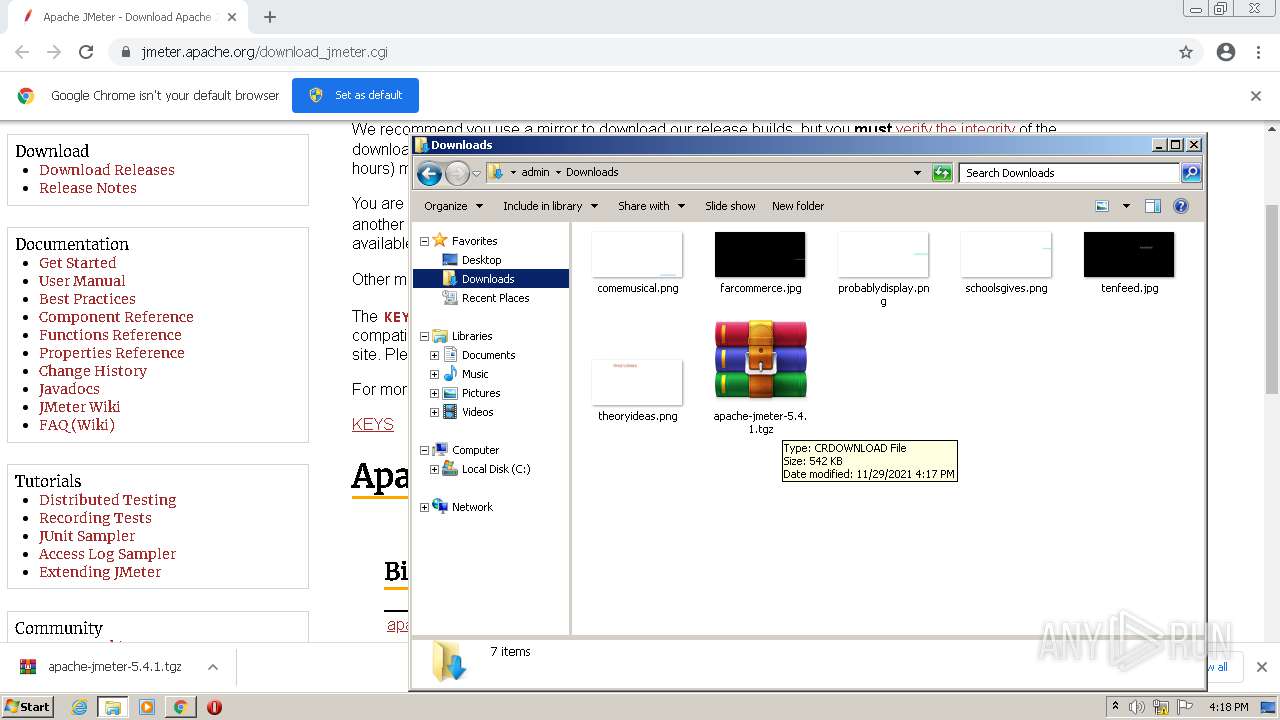Click the KEYS link
1280x720 pixels.
[373, 424]
